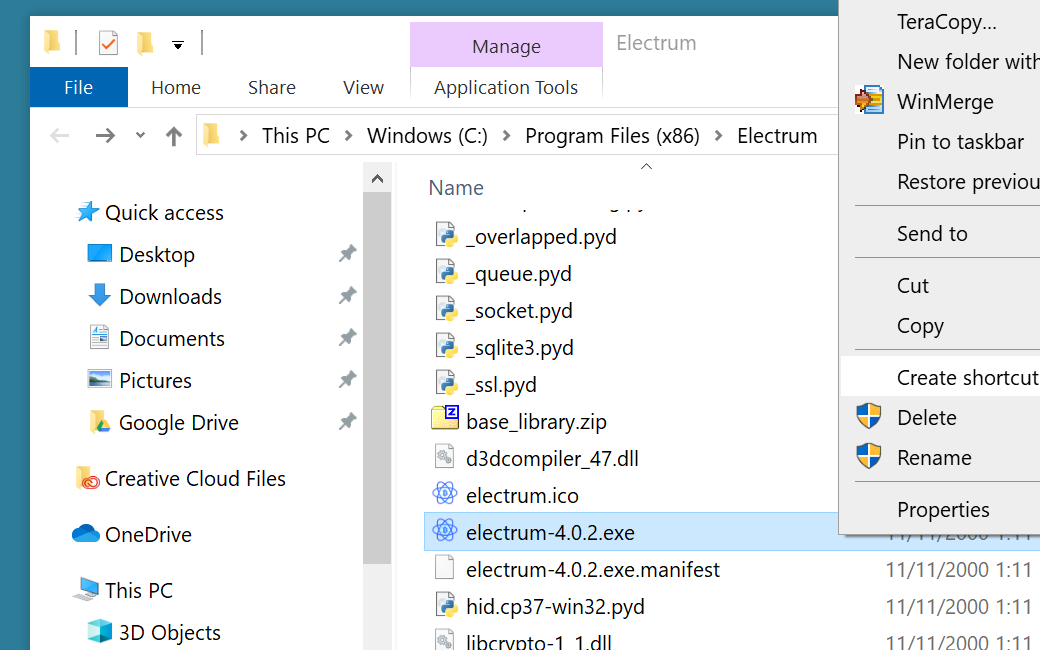Select d3dcompiler_47.dll file
Screen dimensions: 1040x650
point(552,459)
